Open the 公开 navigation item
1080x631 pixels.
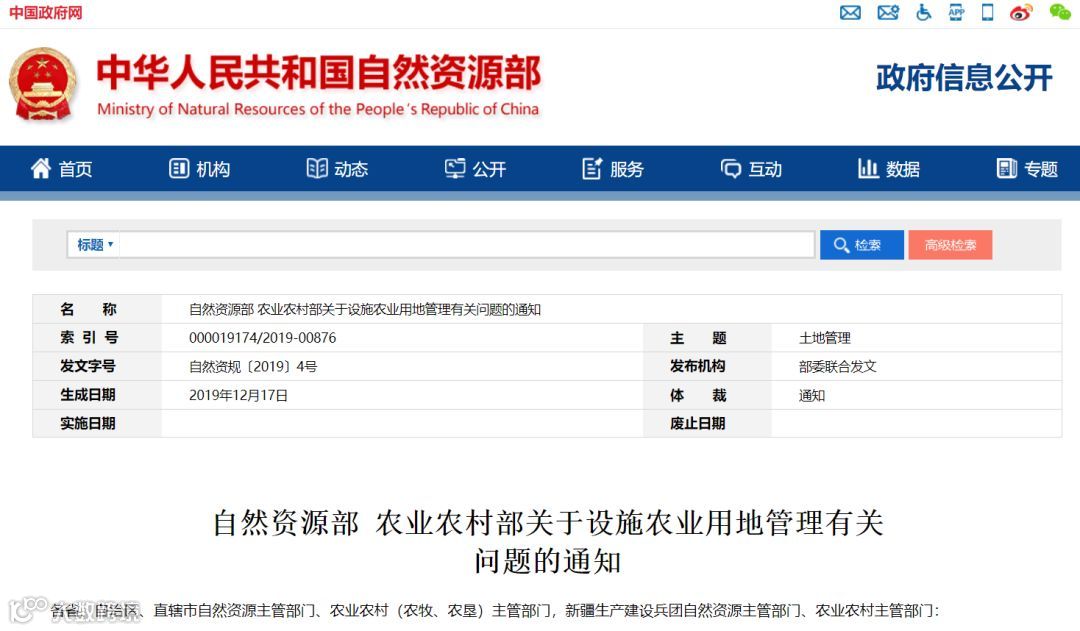pos(489,169)
